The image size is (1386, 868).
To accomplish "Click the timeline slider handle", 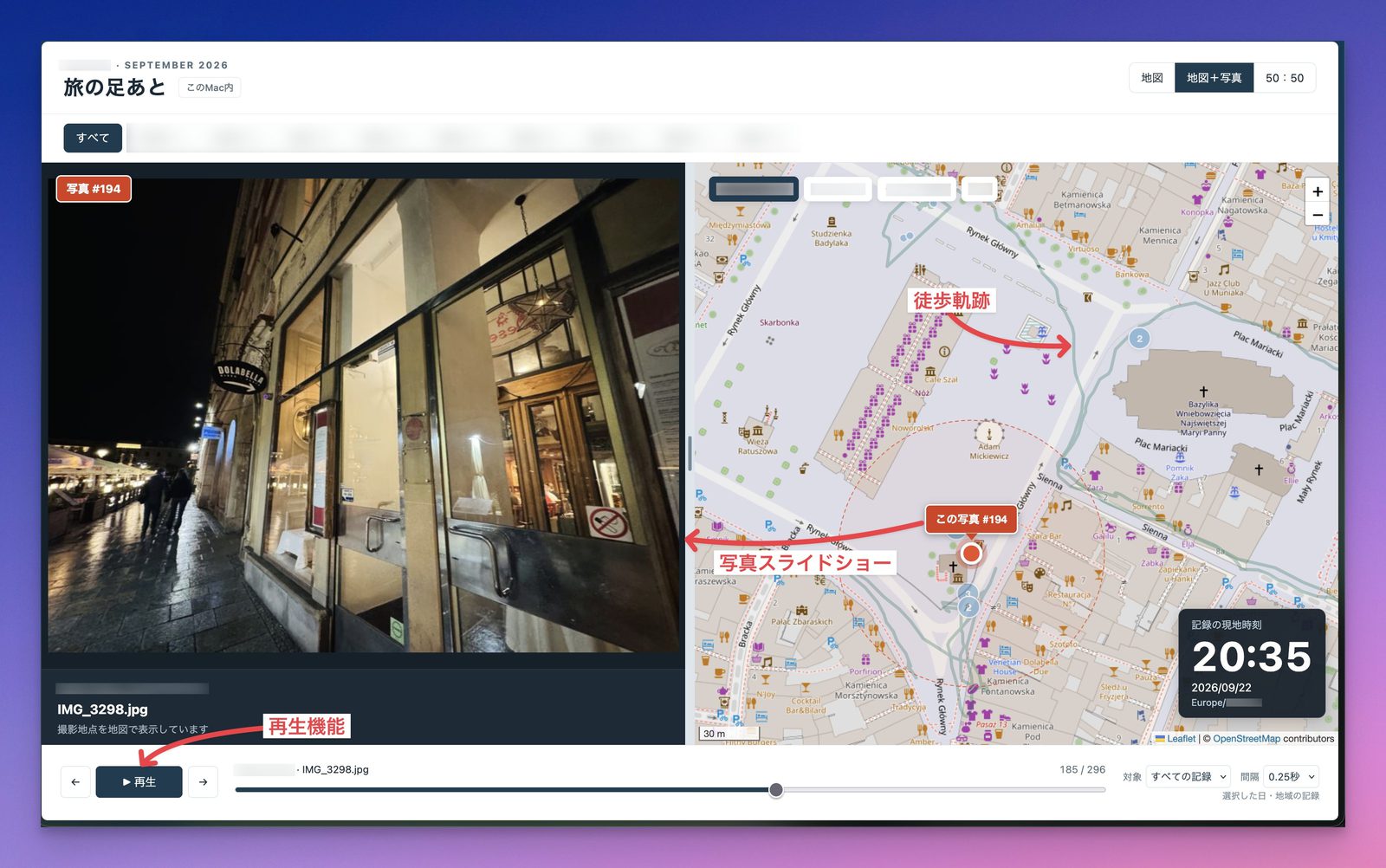I will tap(776, 790).
